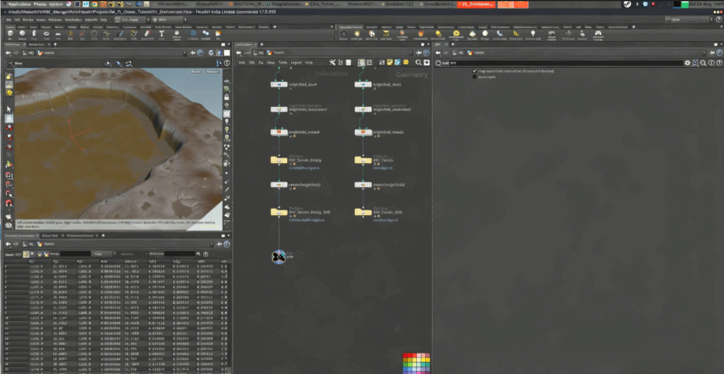The image size is (724, 374).
Task: Select the Font shelf tool
Action: (x=162, y=35)
